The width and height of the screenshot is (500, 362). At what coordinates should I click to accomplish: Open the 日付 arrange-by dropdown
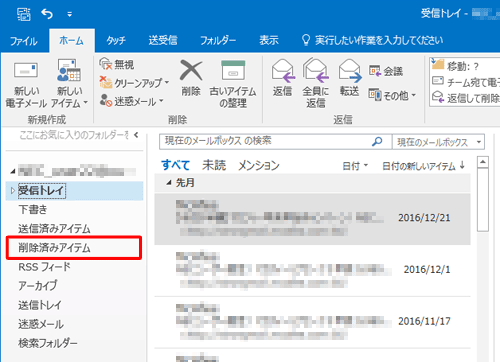(x=355, y=166)
